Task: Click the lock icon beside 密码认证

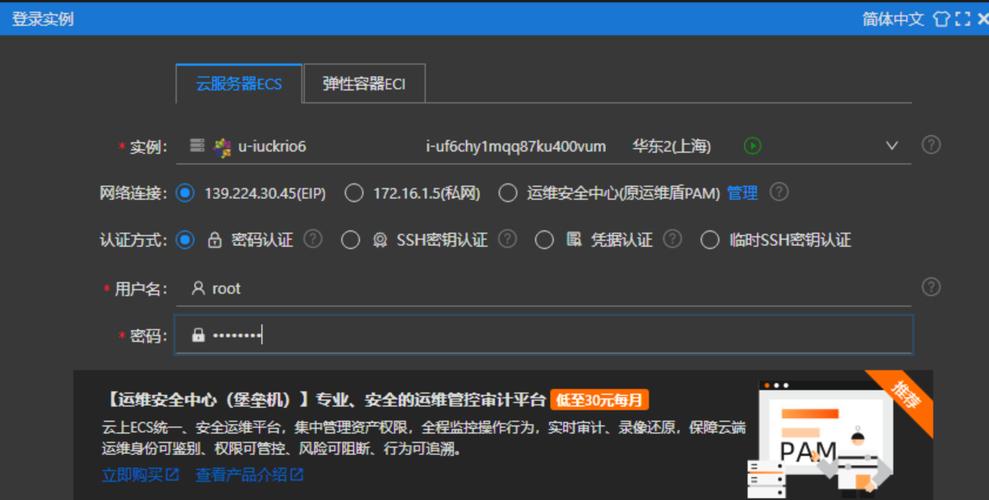Action: click(214, 240)
